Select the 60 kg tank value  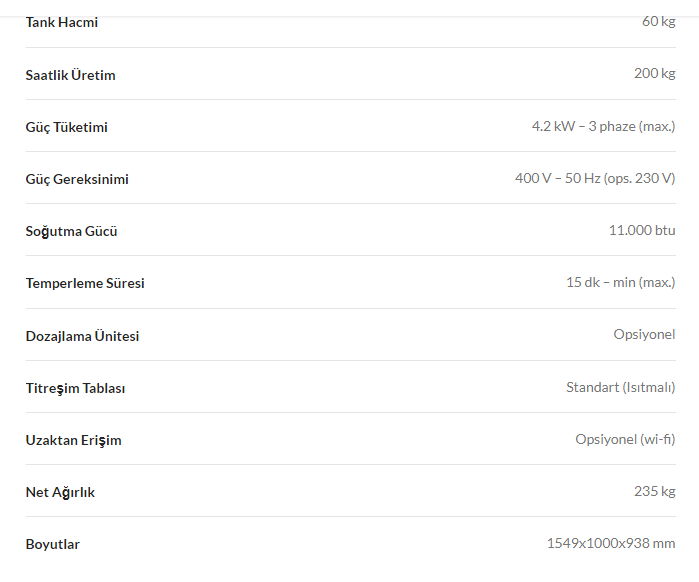tap(658, 21)
